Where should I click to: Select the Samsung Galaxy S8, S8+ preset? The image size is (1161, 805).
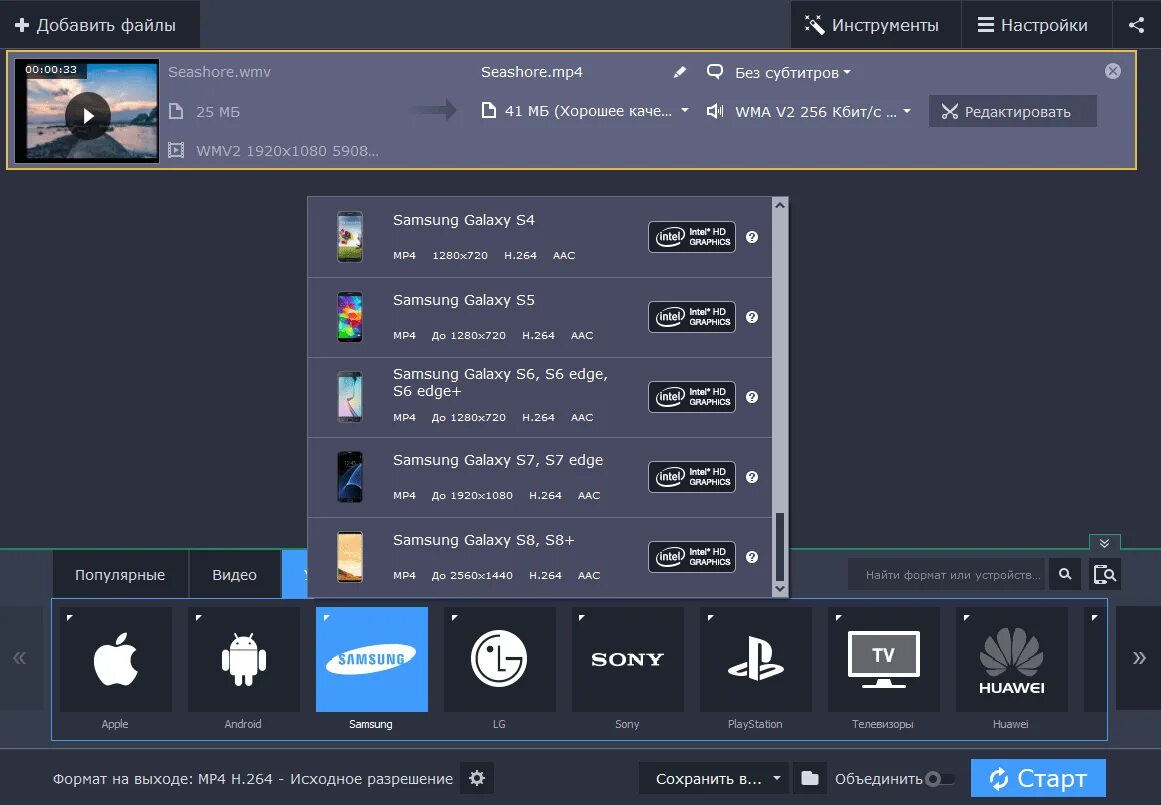coord(539,557)
